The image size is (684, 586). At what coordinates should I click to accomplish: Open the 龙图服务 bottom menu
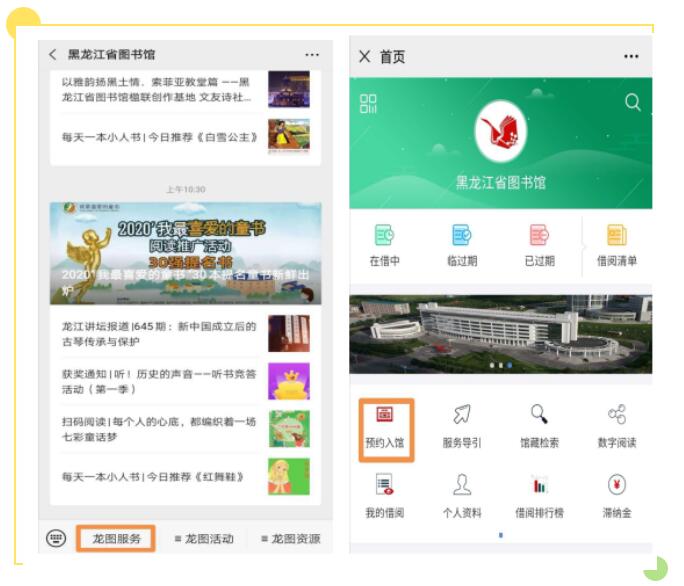(116, 538)
